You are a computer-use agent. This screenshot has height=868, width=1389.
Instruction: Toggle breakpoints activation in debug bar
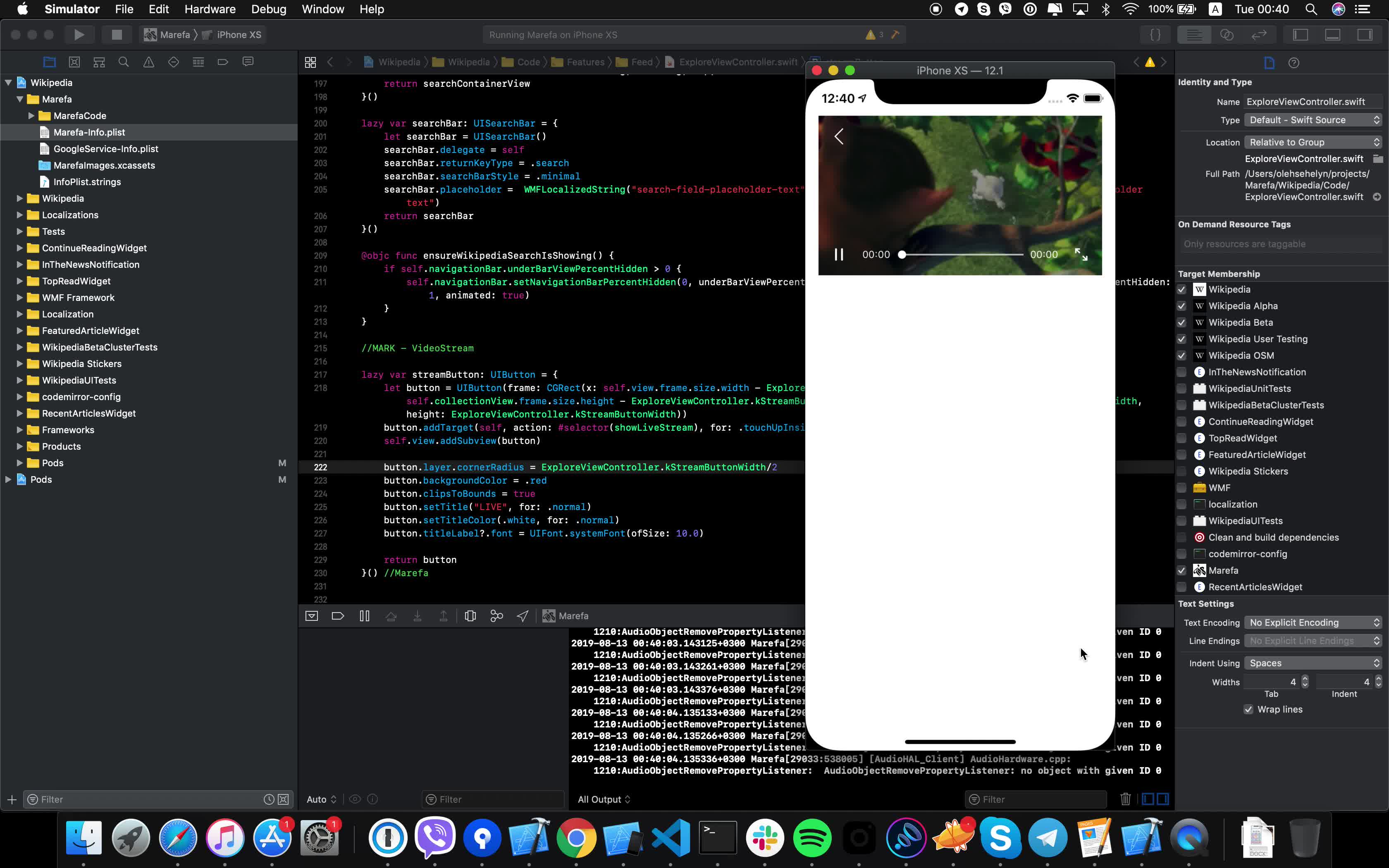pos(337,616)
